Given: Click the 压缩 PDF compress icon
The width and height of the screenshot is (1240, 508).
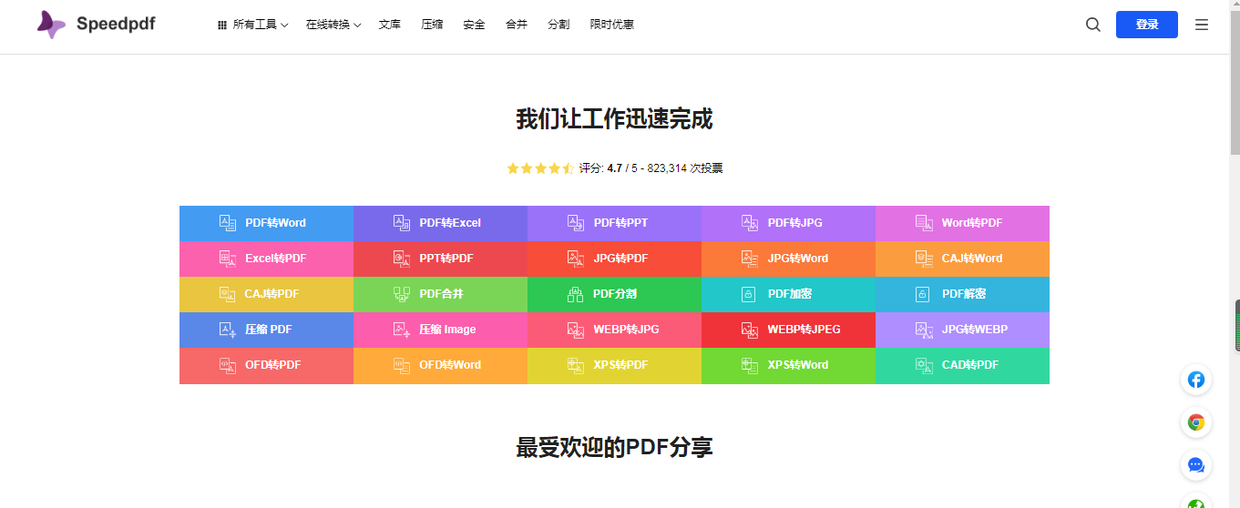Looking at the screenshot, I should [x=228, y=329].
